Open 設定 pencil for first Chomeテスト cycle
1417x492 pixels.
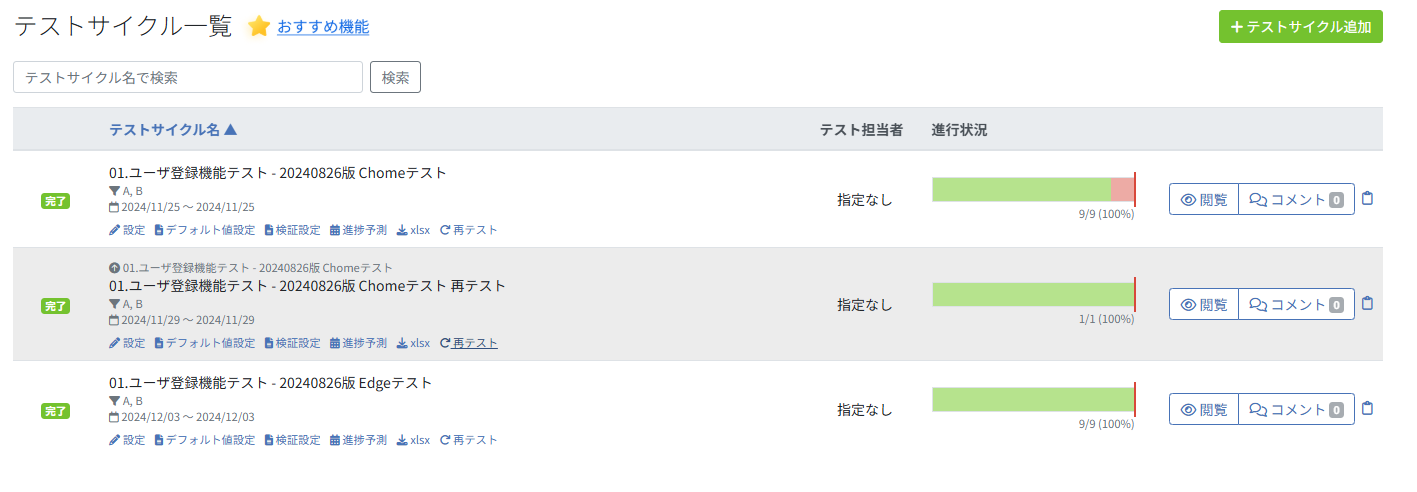127,230
